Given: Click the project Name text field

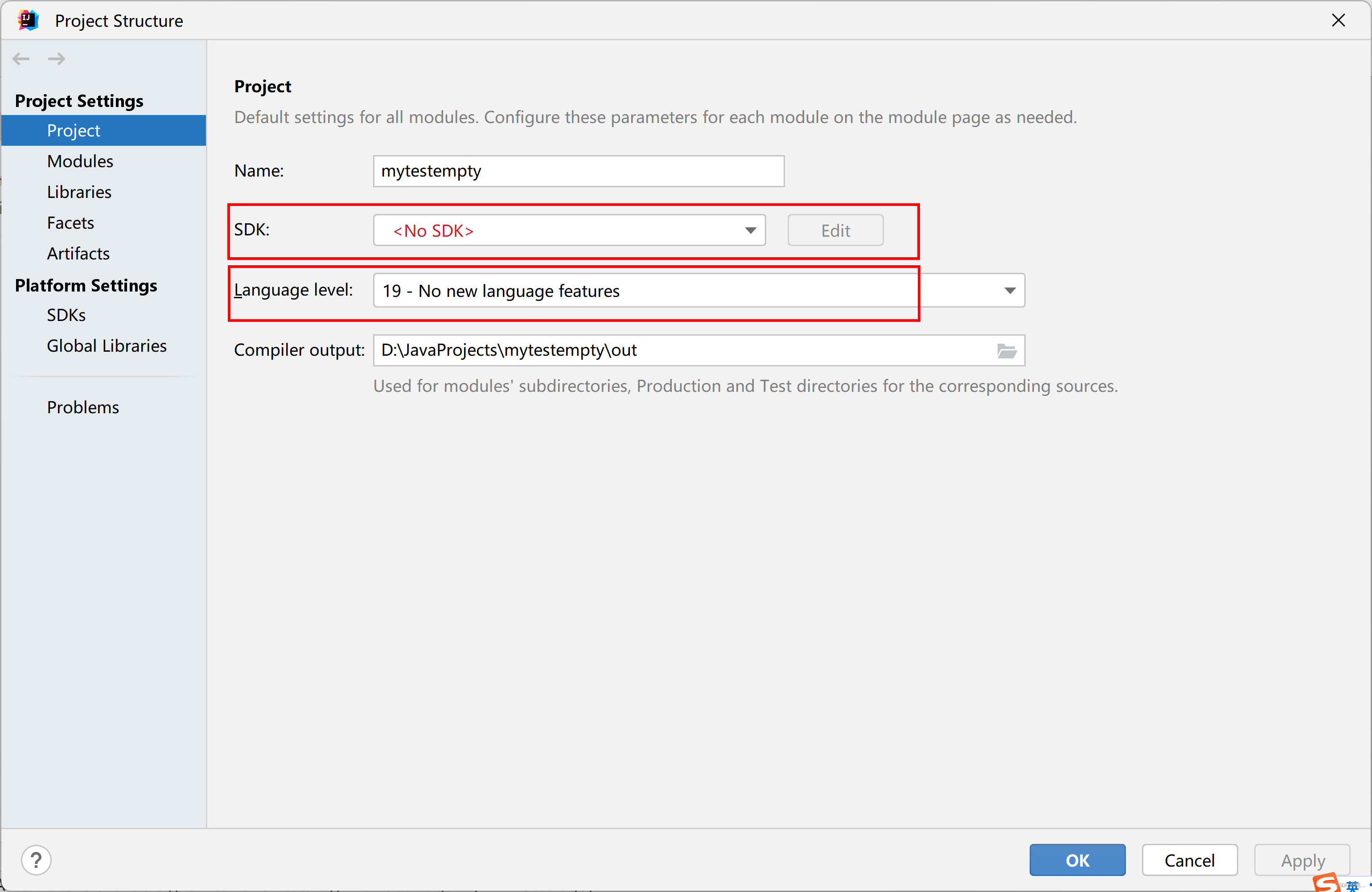Looking at the screenshot, I should tap(578, 171).
